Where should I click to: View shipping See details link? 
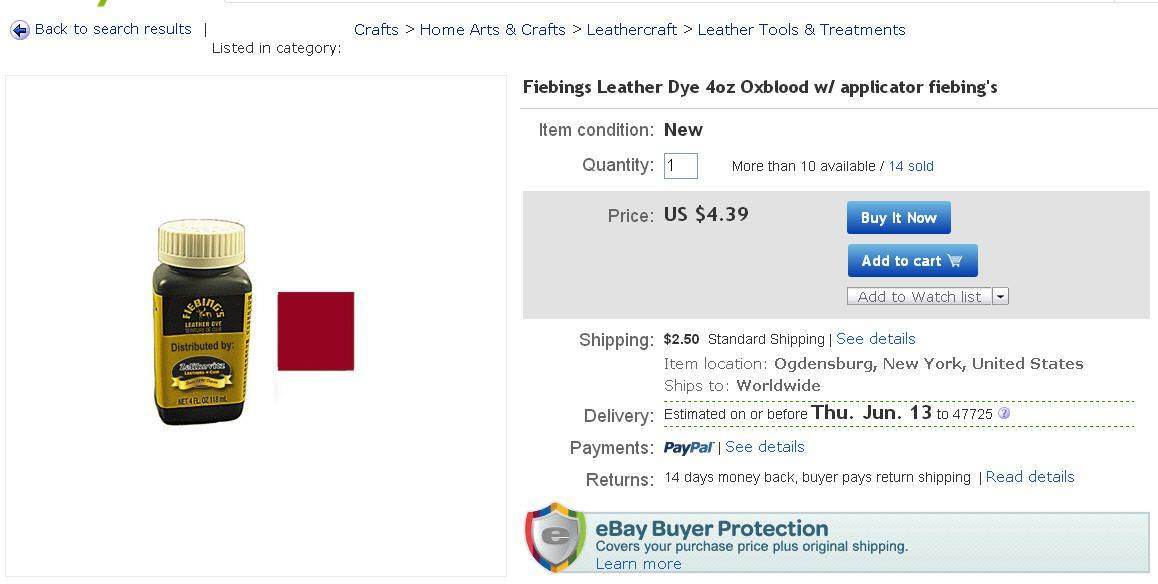(875, 339)
